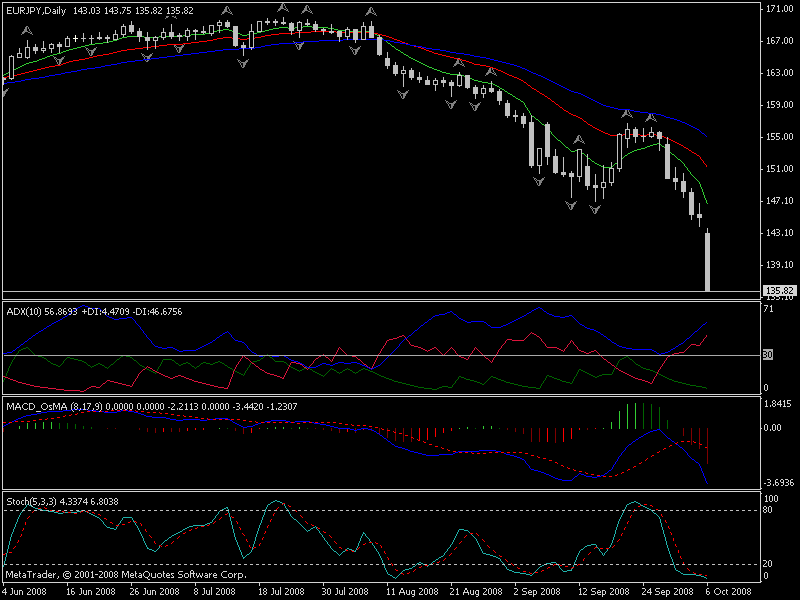800x600 pixels.
Task: Click the ADX(10) indicator label
Action: tap(21, 311)
